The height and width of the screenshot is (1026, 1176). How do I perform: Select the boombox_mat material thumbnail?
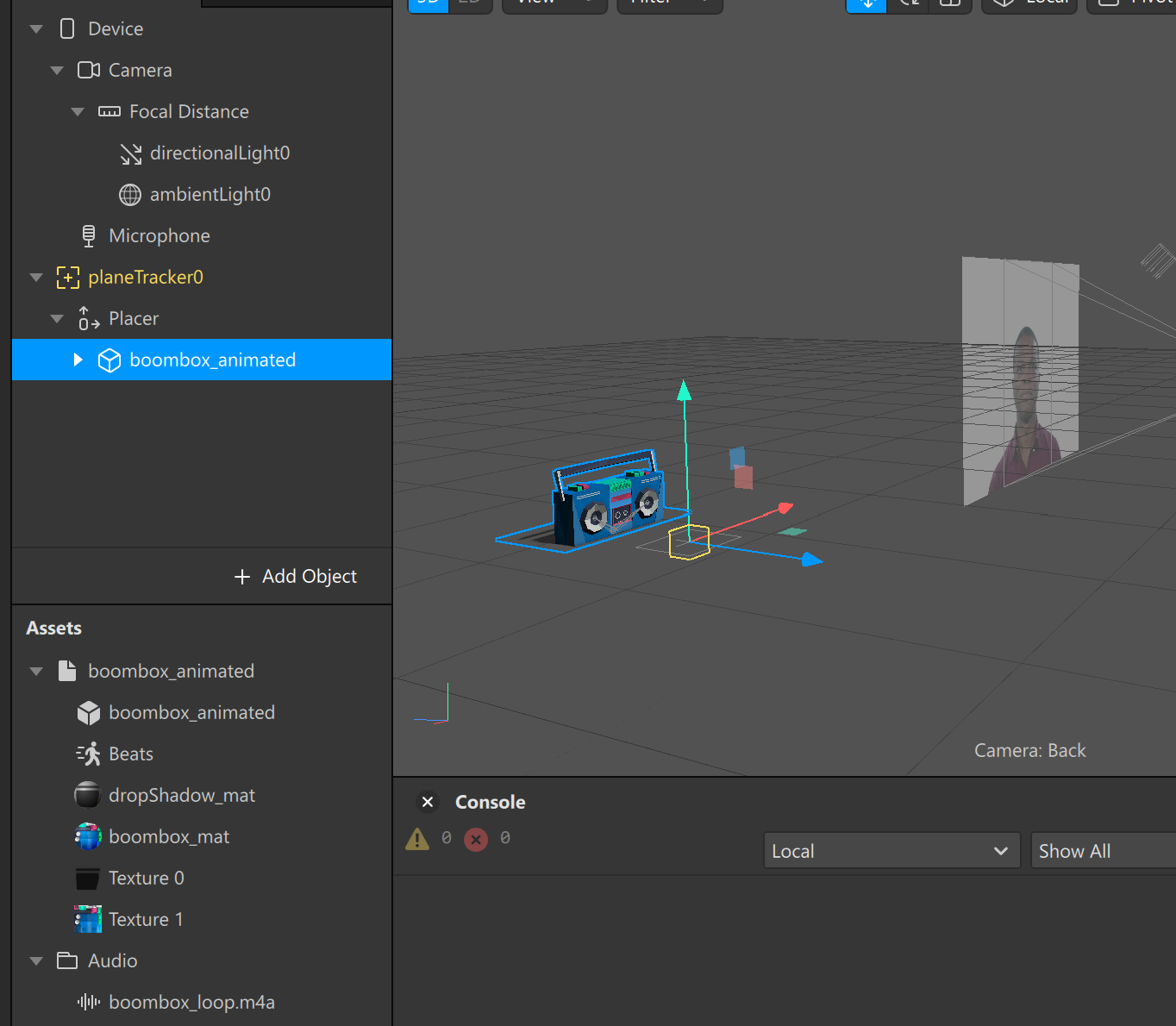[x=88, y=836]
